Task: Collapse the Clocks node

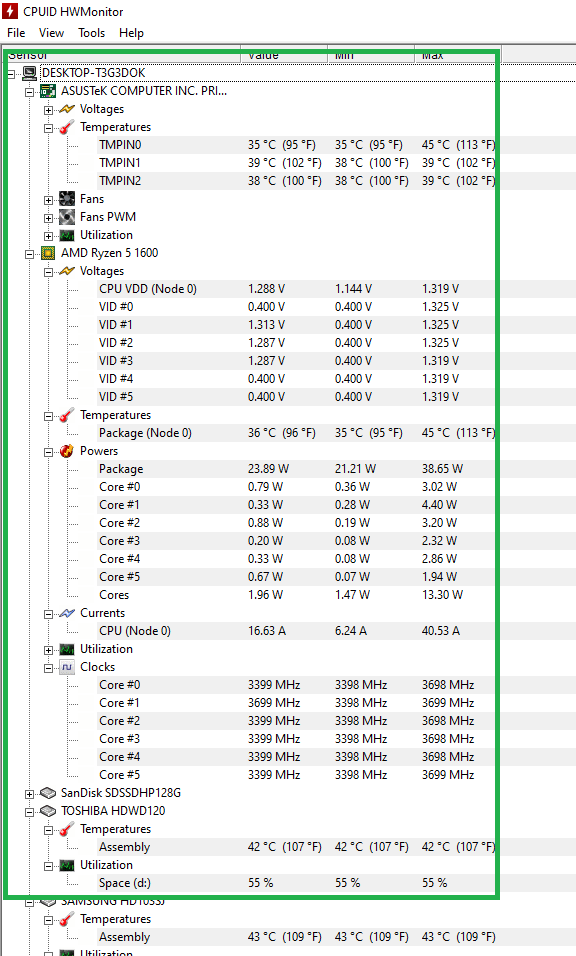Action: pyautogui.click(x=48, y=668)
